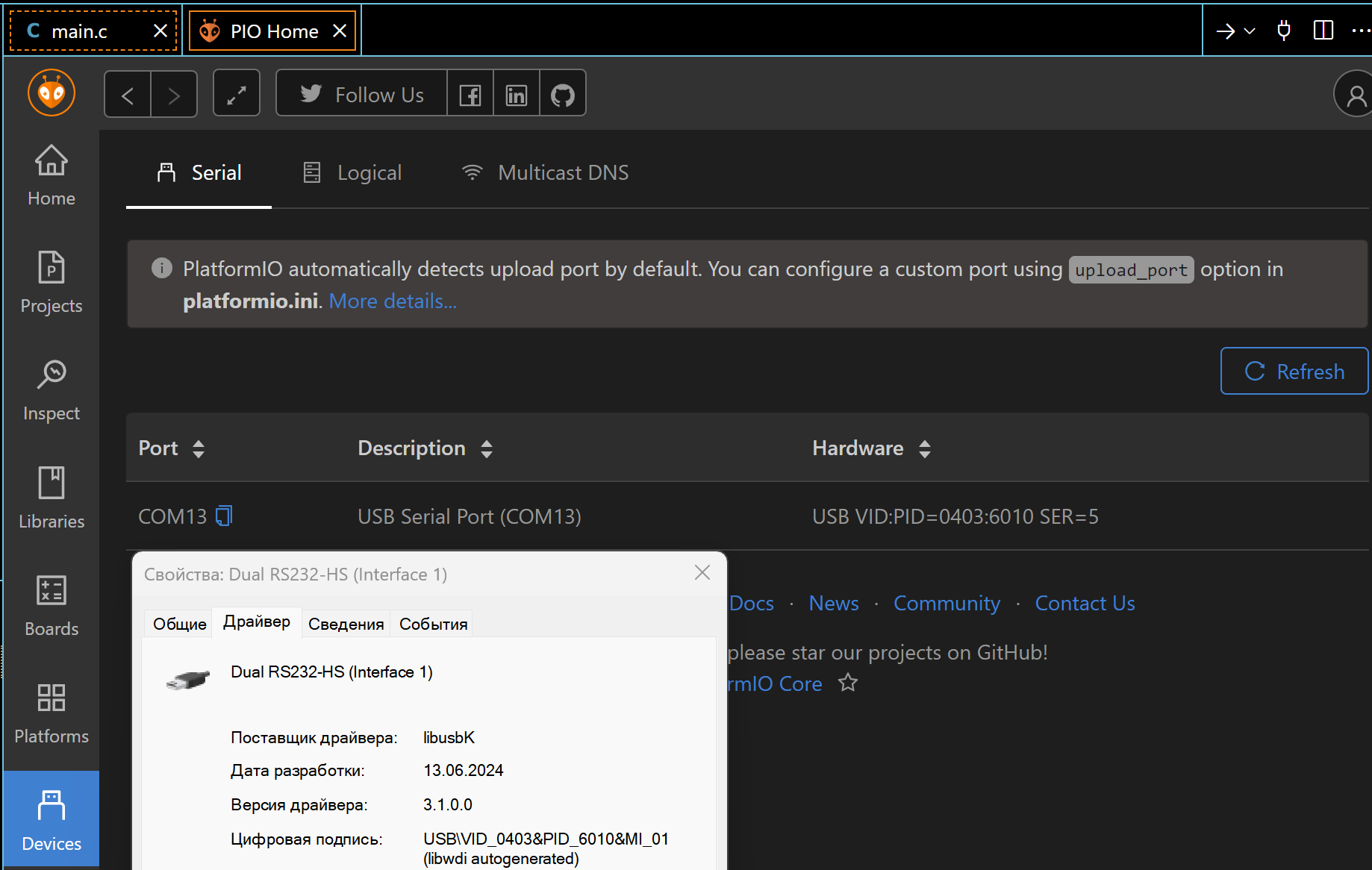Image resolution: width=1372 pixels, height=870 pixels.
Task: Open the More details link
Action: coord(393,301)
